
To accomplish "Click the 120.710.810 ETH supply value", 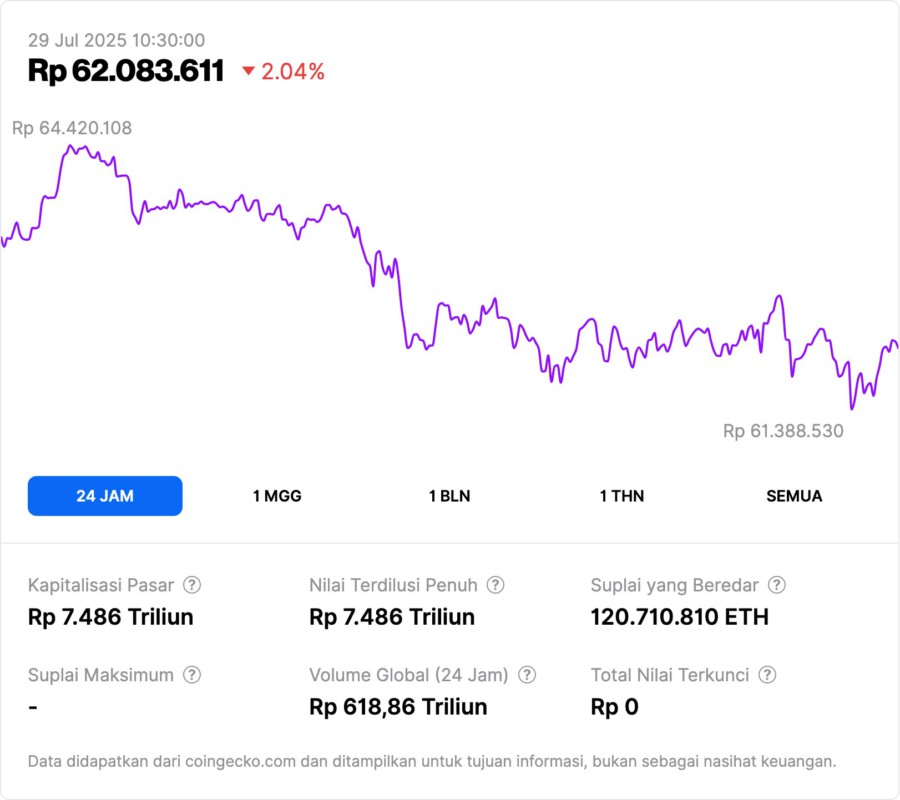I will [x=680, y=617].
